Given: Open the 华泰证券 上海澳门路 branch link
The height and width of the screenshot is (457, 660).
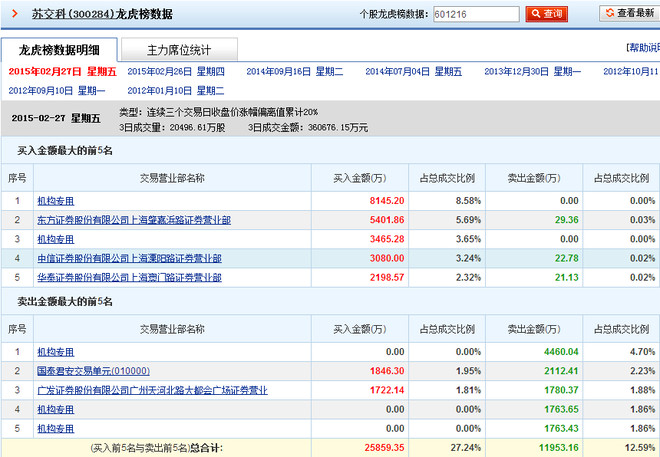Looking at the screenshot, I should point(129,277).
